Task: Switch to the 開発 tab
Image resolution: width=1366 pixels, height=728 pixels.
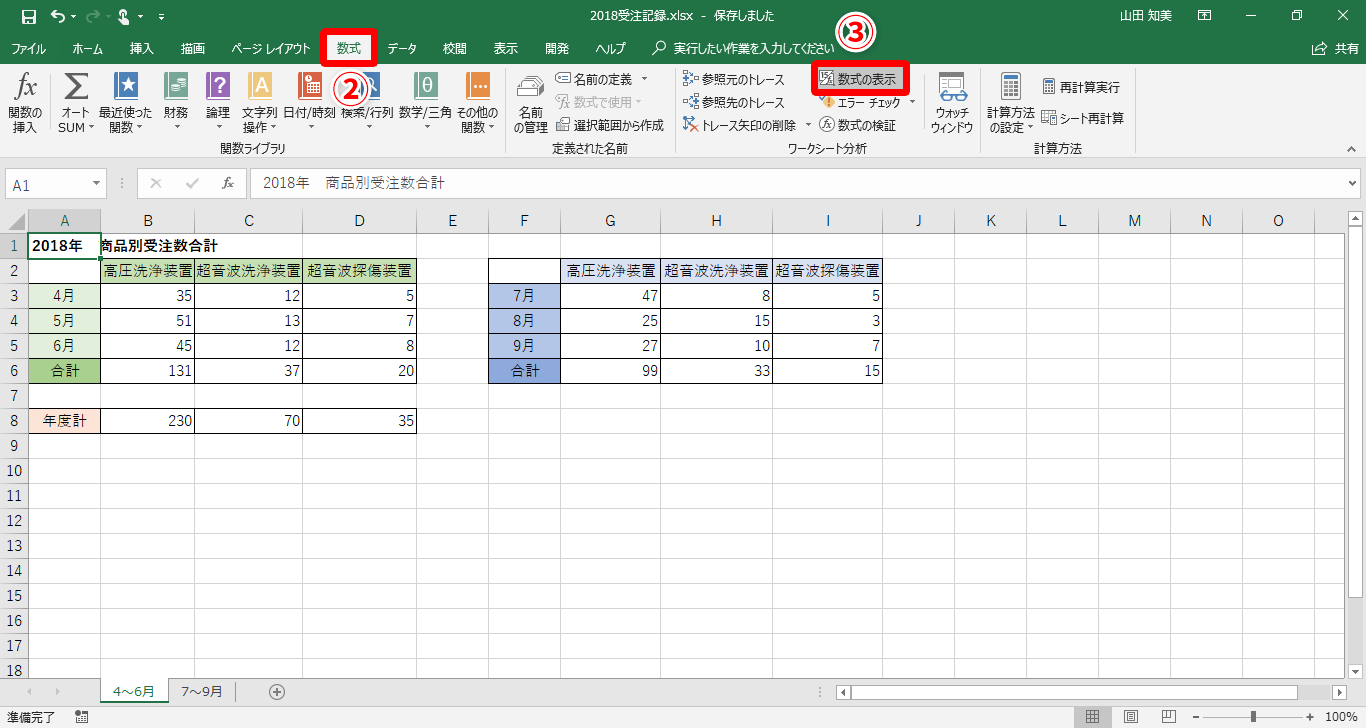Action: pos(557,48)
